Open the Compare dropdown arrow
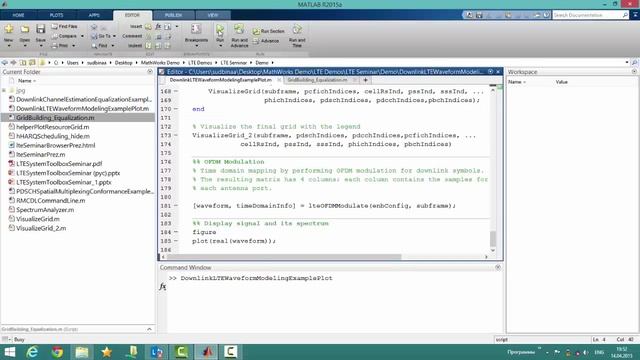Screen dimensions: 640x360 [82, 36]
